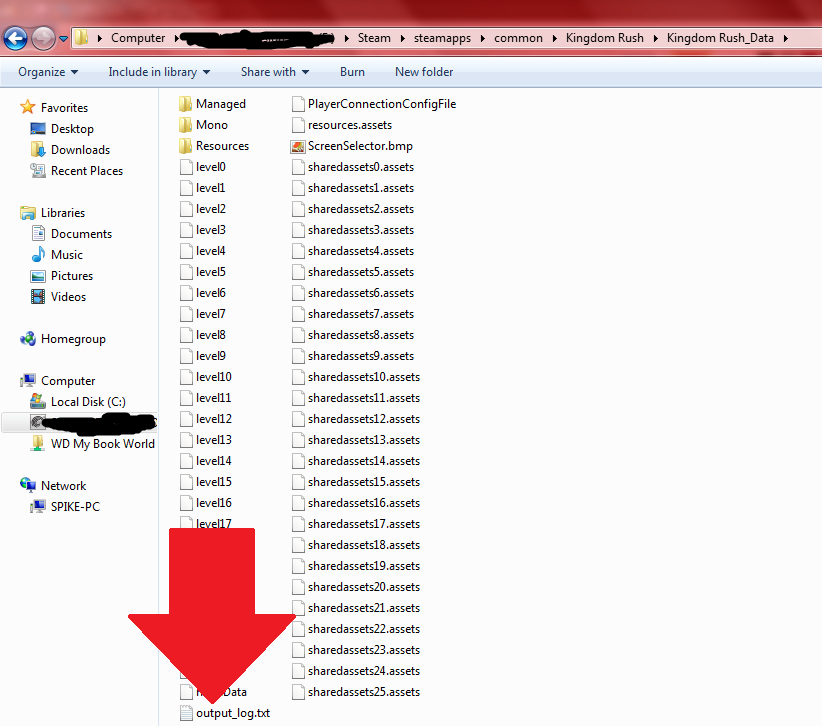
Task: Click the Music library note icon
Action: (x=38, y=254)
